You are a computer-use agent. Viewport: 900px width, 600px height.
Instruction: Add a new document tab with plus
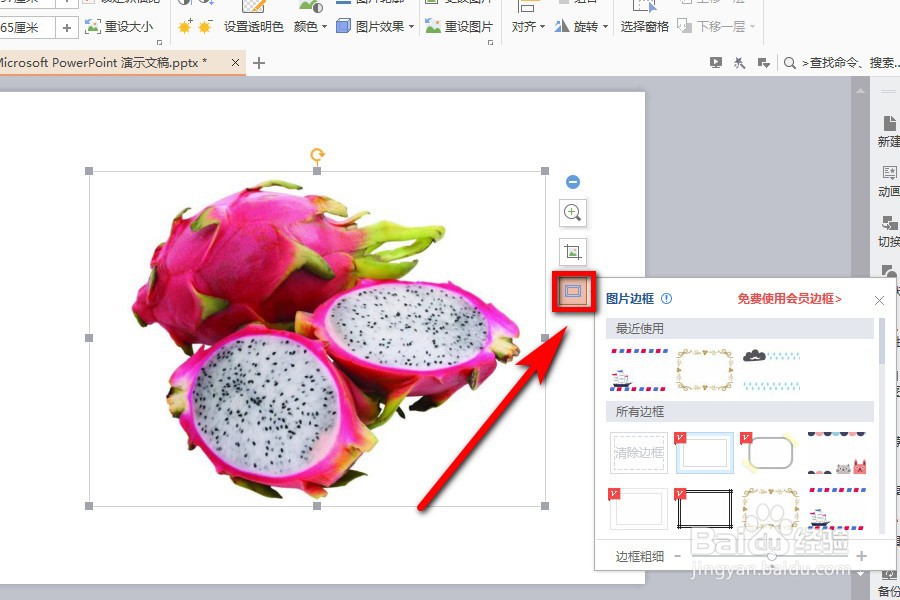tap(259, 63)
